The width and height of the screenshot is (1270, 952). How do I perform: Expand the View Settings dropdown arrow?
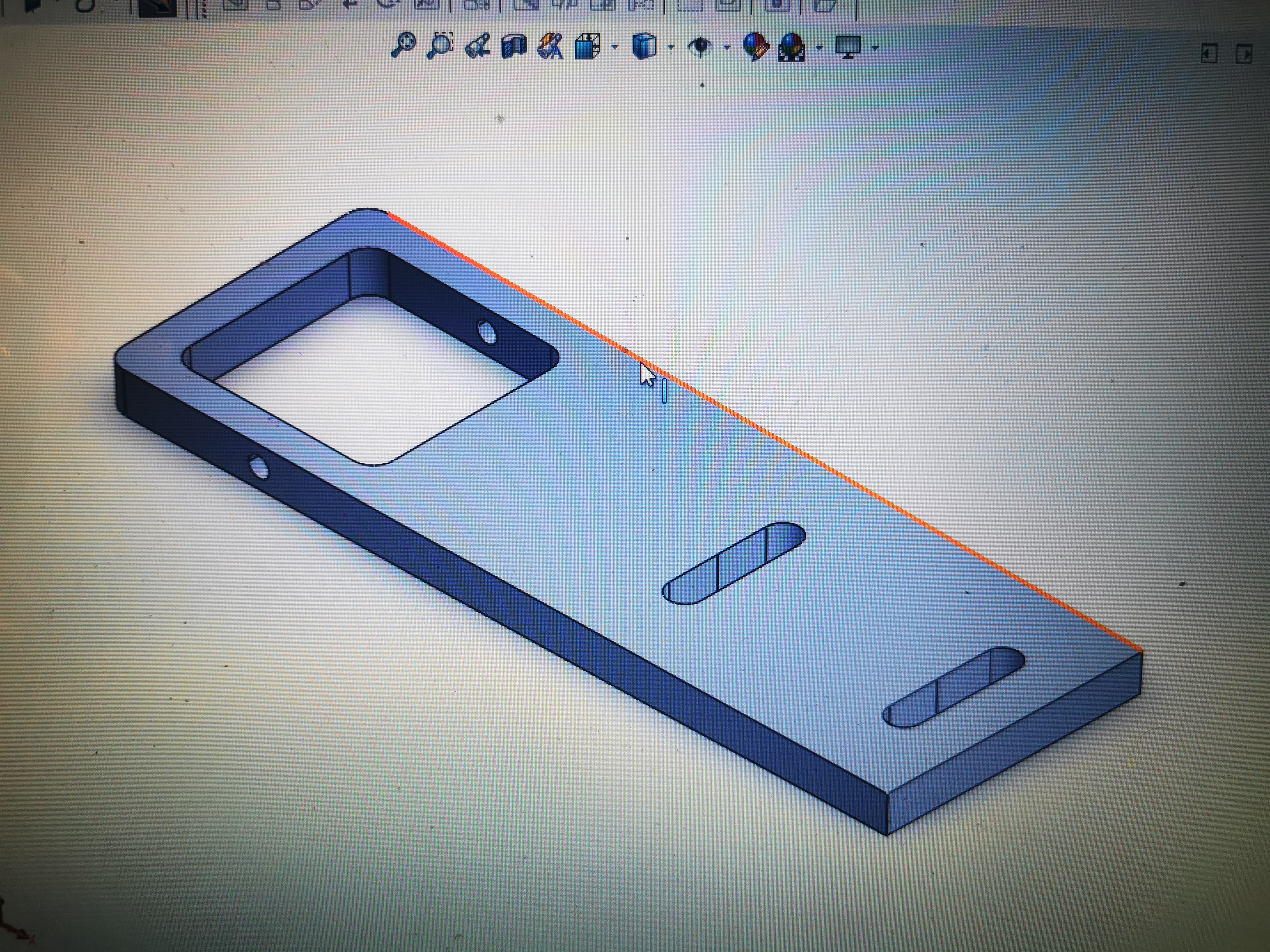tap(875, 48)
